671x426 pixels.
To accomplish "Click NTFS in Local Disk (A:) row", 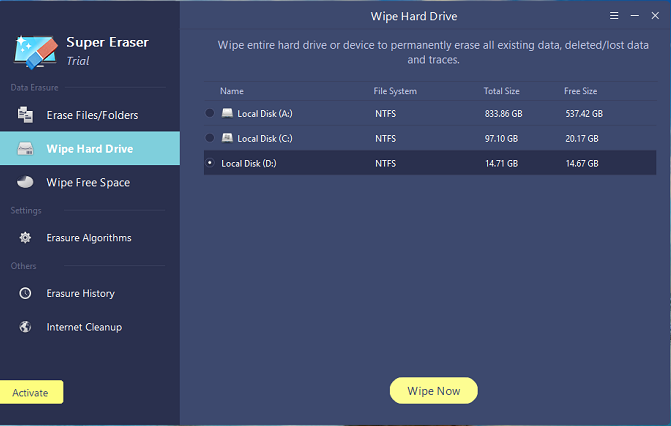I will 386,113.
